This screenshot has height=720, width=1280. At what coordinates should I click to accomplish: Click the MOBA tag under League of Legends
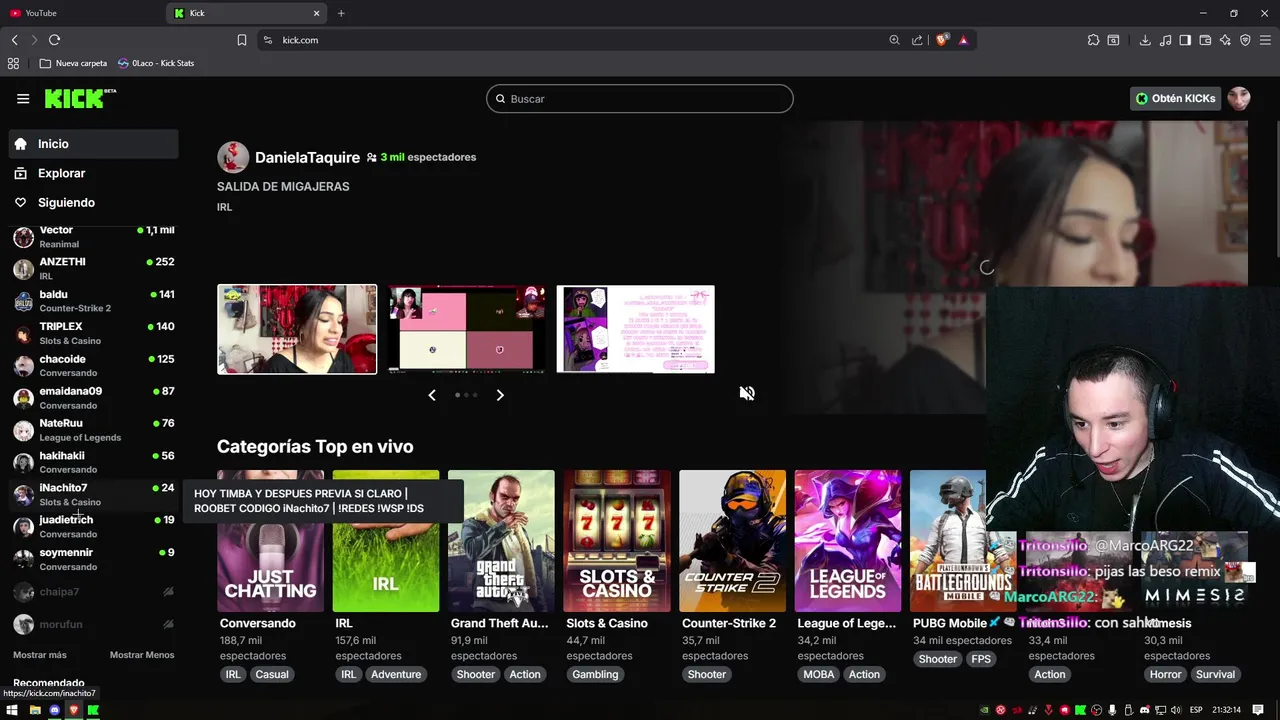pyautogui.click(x=819, y=674)
